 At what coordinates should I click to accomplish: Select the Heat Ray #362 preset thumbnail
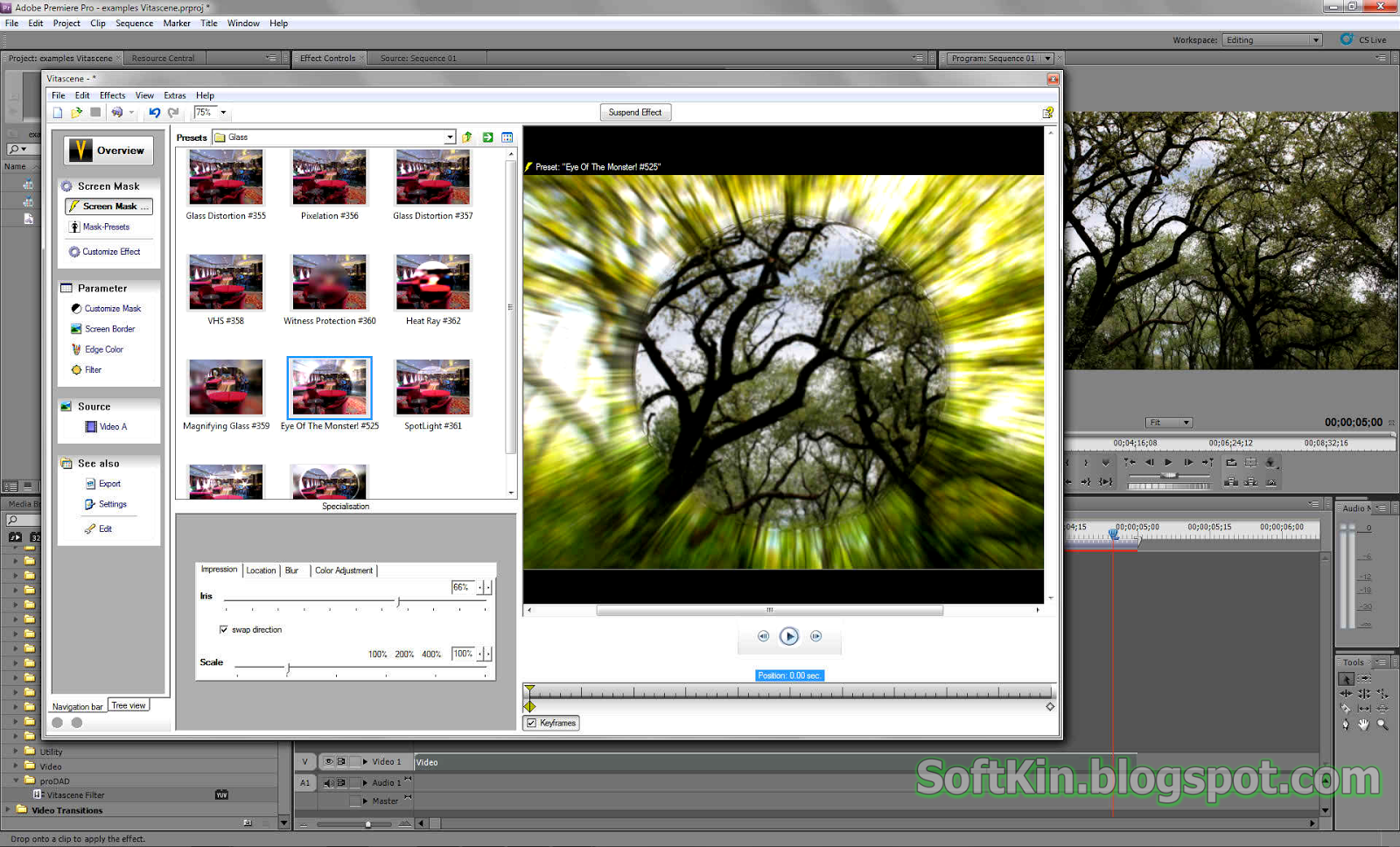433,283
